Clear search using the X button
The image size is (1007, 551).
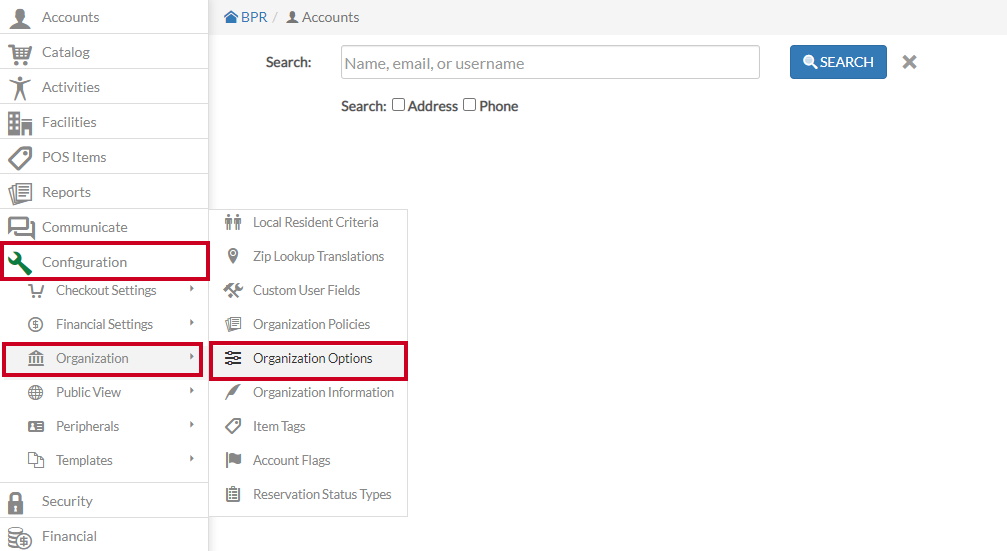tap(909, 62)
